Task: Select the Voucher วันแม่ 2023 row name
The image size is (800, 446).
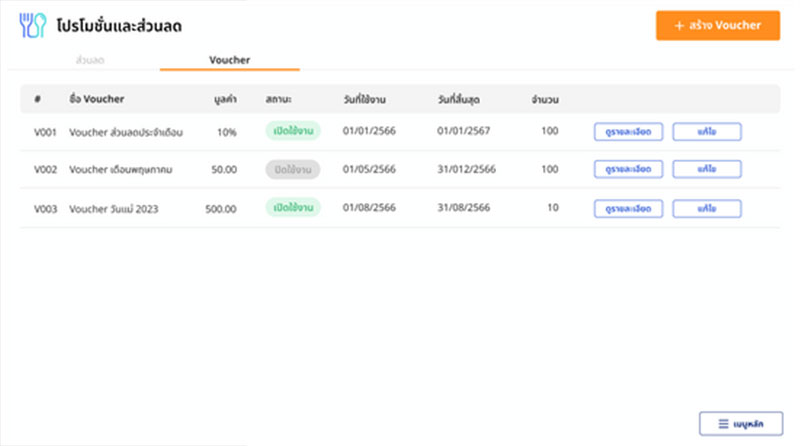Action: (113, 209)
